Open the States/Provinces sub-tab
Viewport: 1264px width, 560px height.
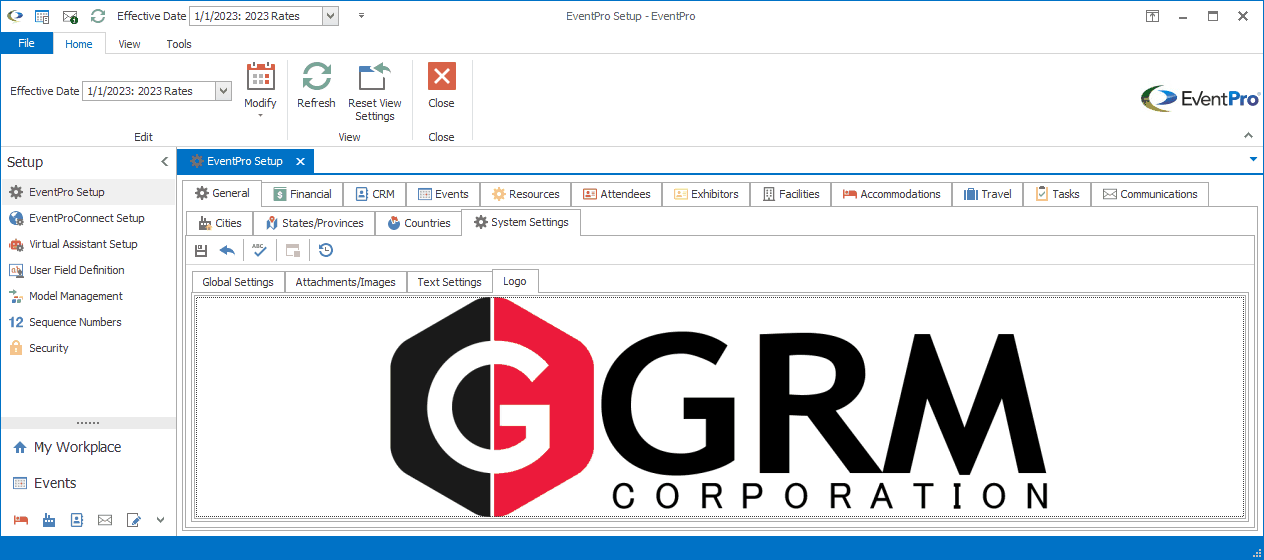pos(314,223)
